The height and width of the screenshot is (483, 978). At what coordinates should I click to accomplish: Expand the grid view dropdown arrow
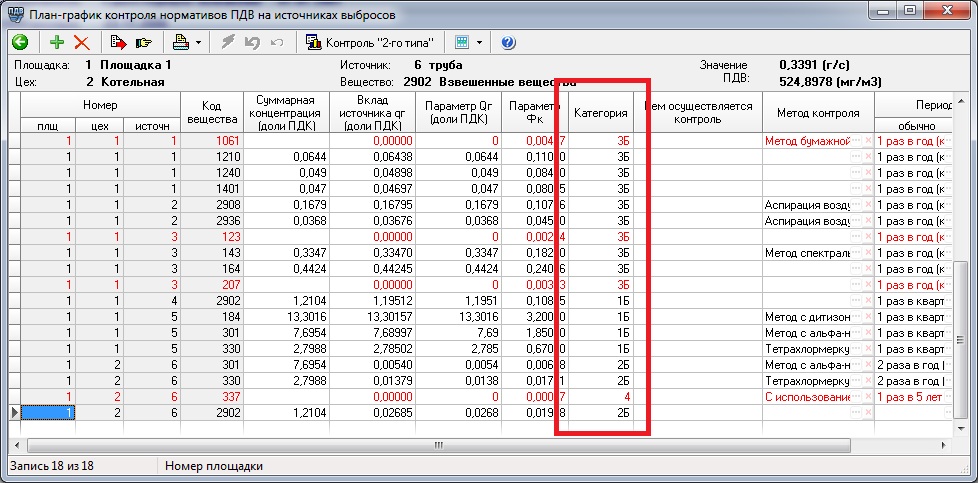480,43
